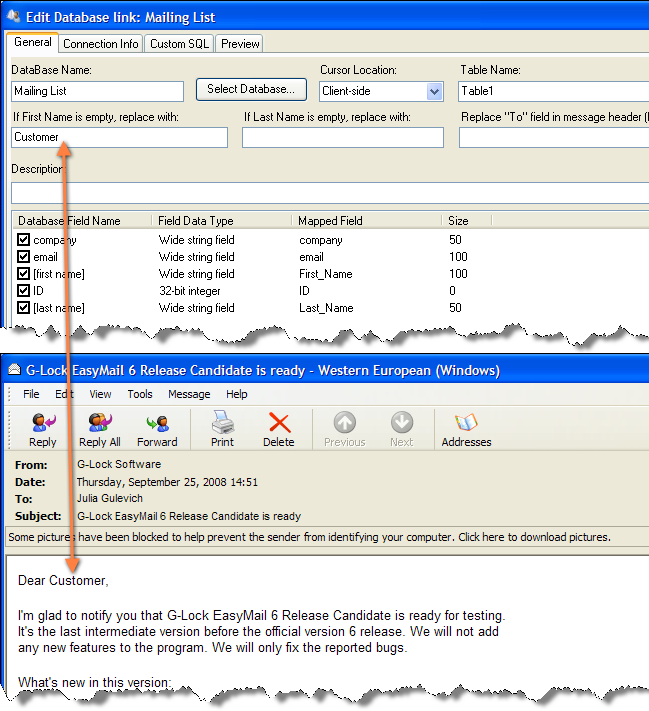Open the Edit menu in mail window

point(64,394)
